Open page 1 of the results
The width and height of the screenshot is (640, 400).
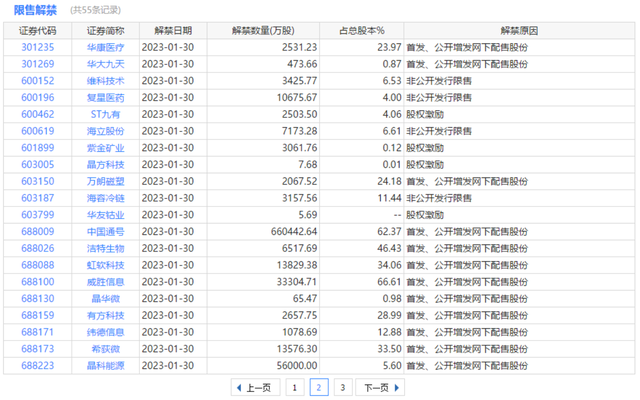(295, 387)
